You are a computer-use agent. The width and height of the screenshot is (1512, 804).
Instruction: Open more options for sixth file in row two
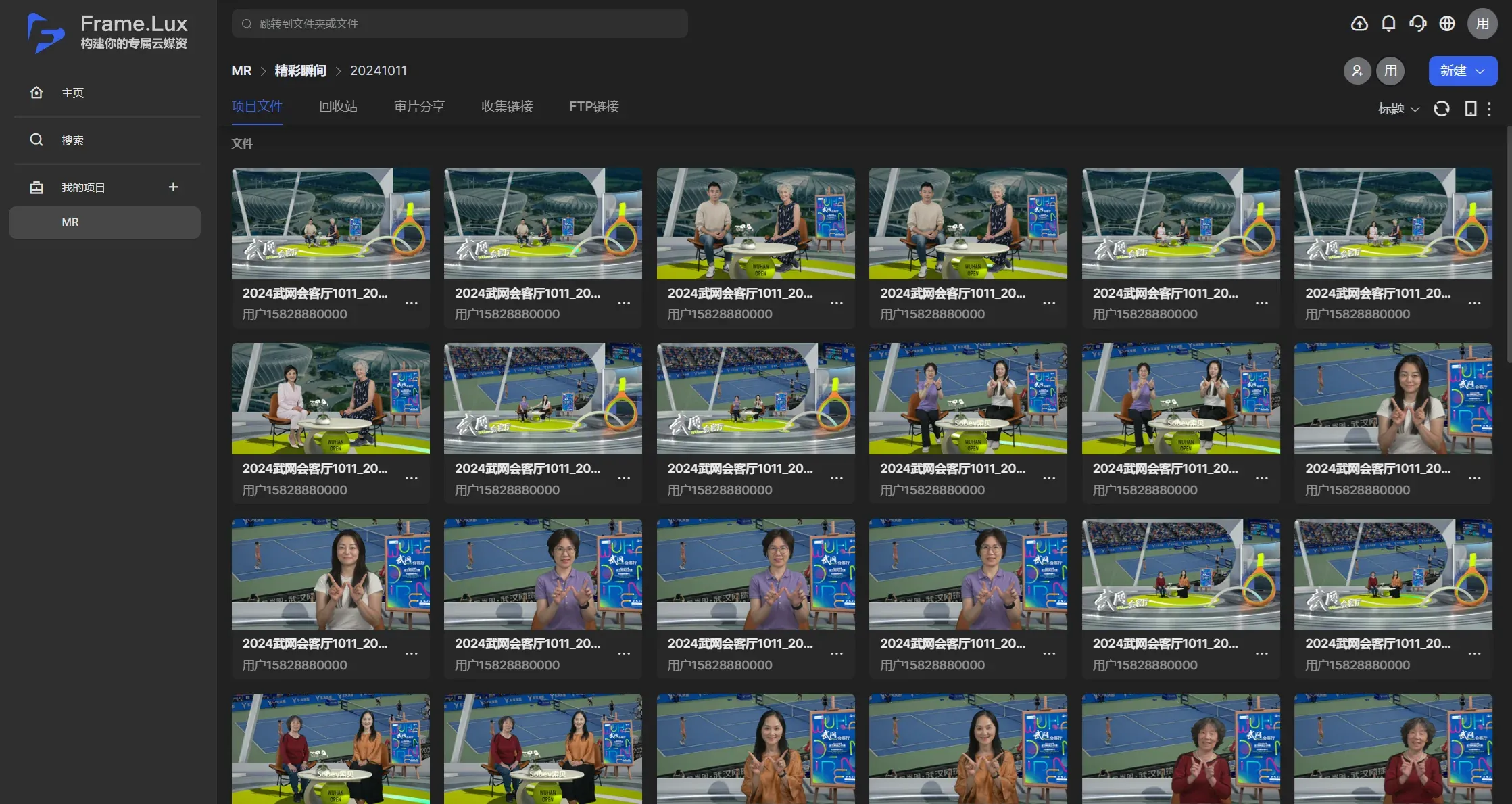click(x=1474, y=479)
